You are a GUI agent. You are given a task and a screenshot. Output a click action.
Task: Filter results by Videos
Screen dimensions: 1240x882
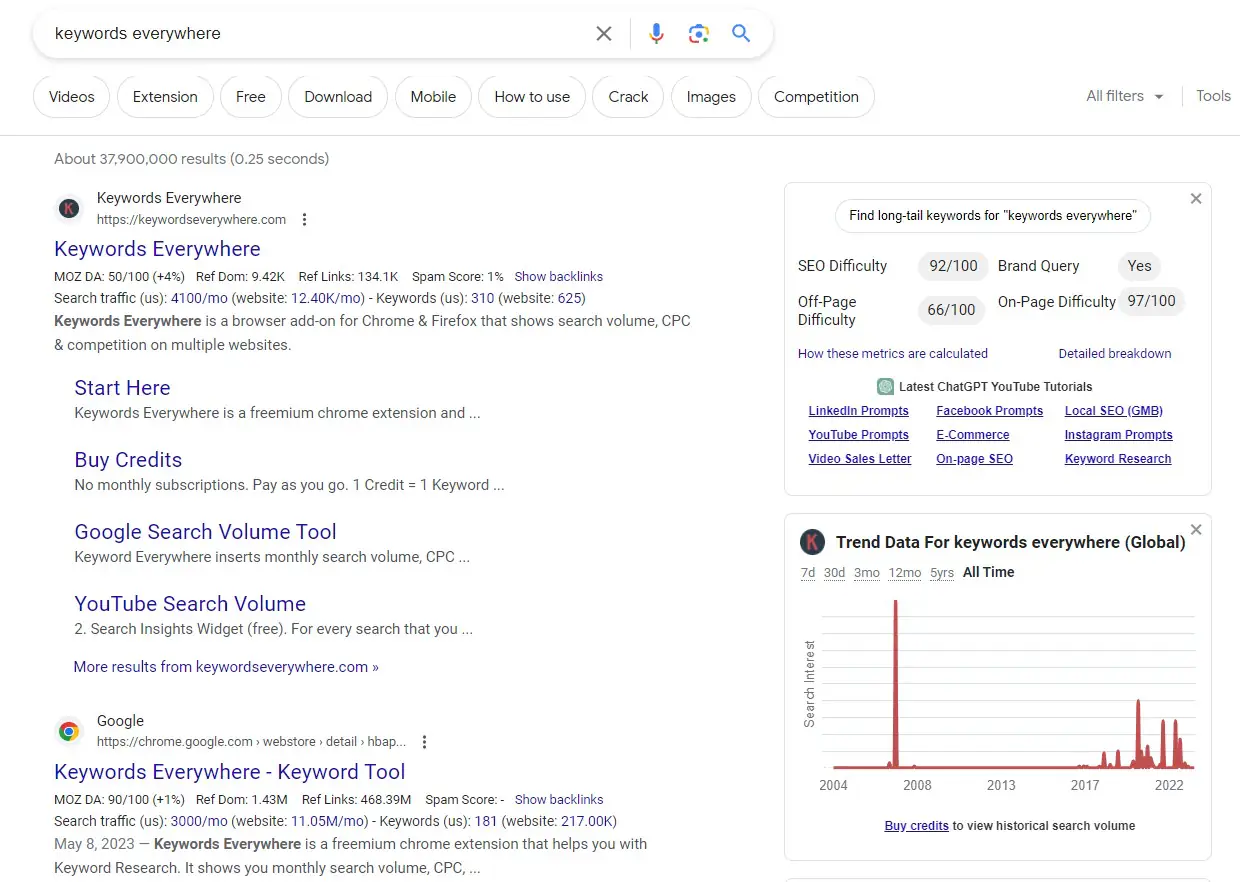coord(72,97)
